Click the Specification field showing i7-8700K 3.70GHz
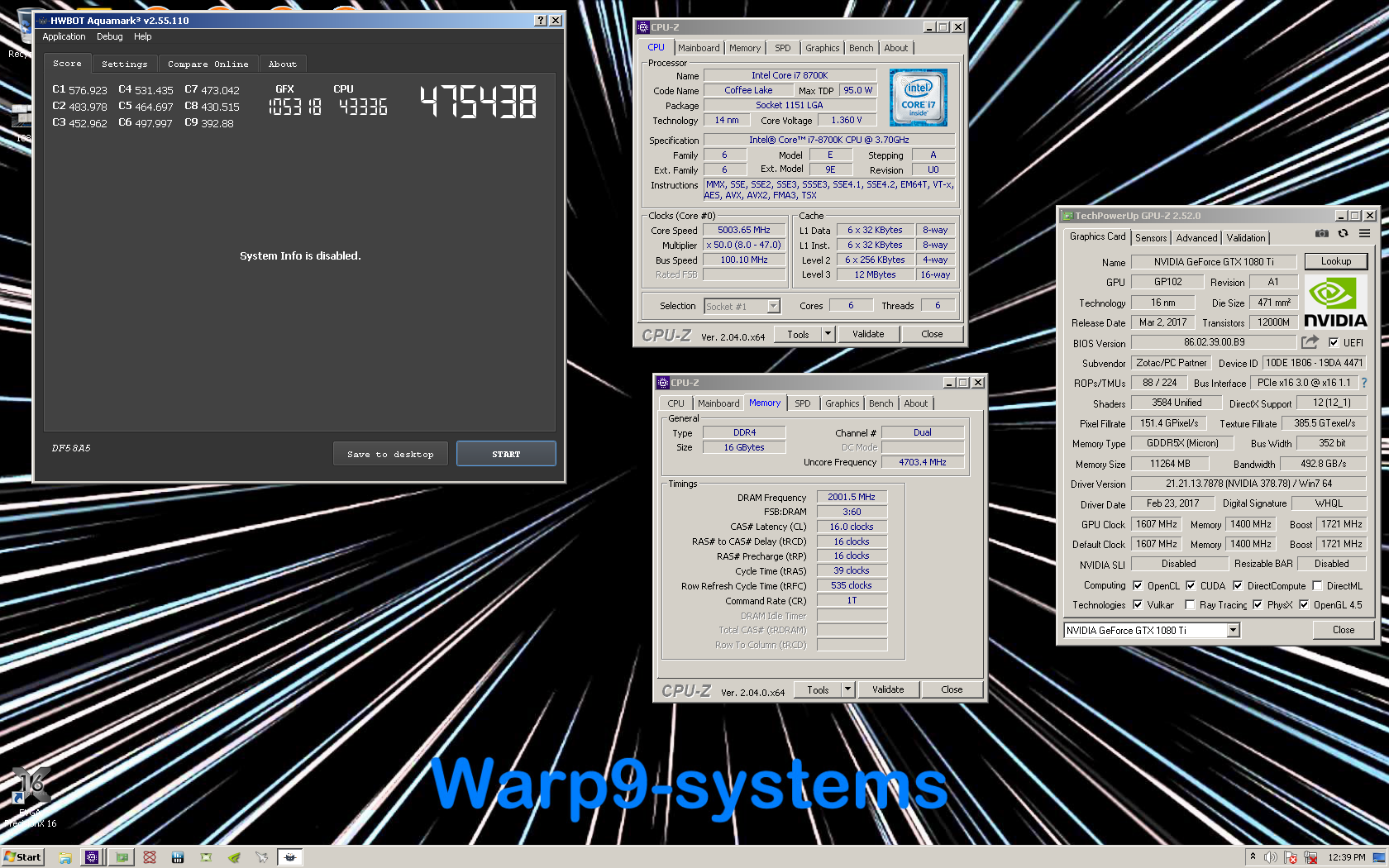Image resolution: width=1389 pixels, height=868 pixels. [x=828, y=140]
